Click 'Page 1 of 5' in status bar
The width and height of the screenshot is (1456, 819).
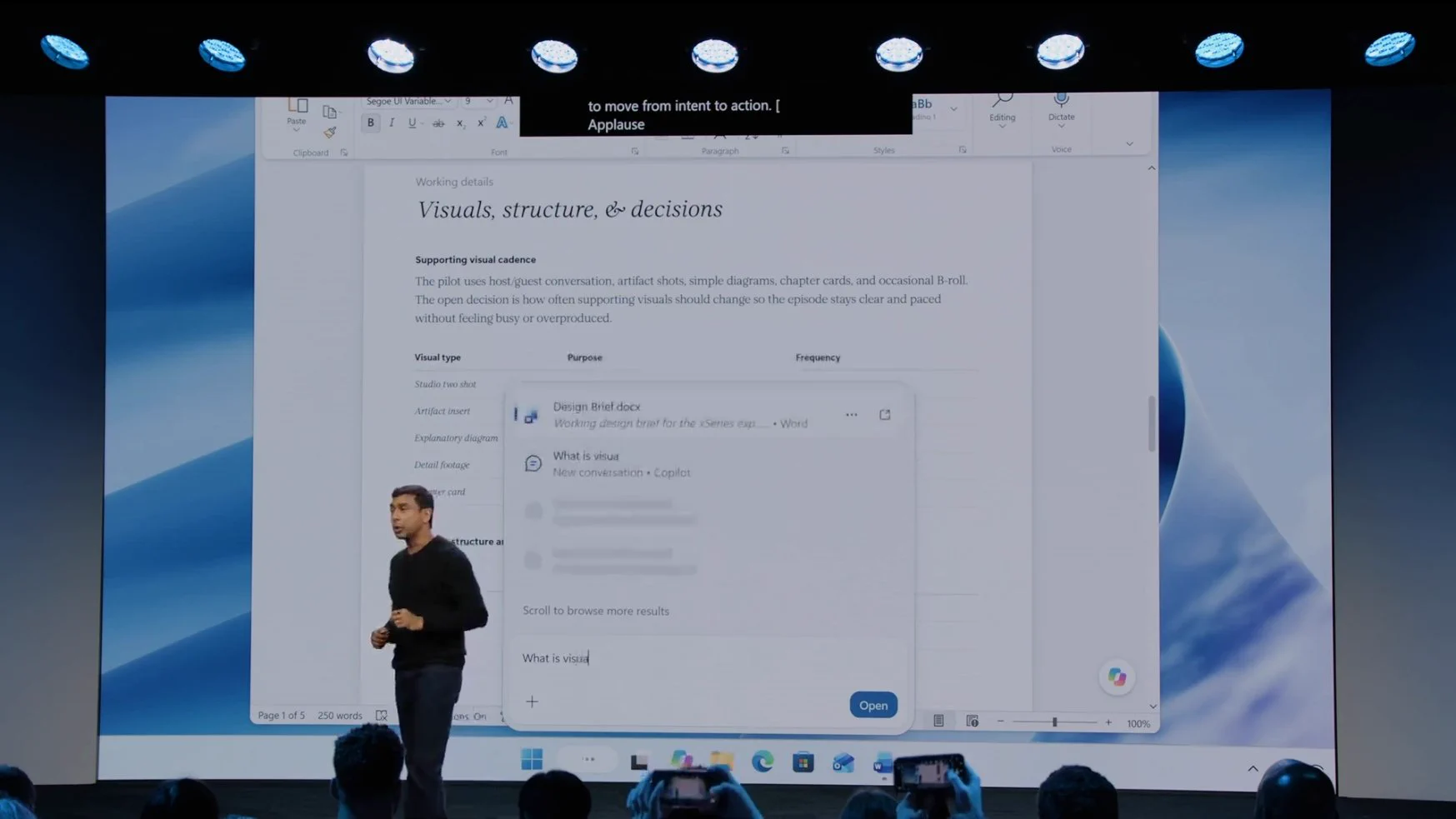[281, 716]
